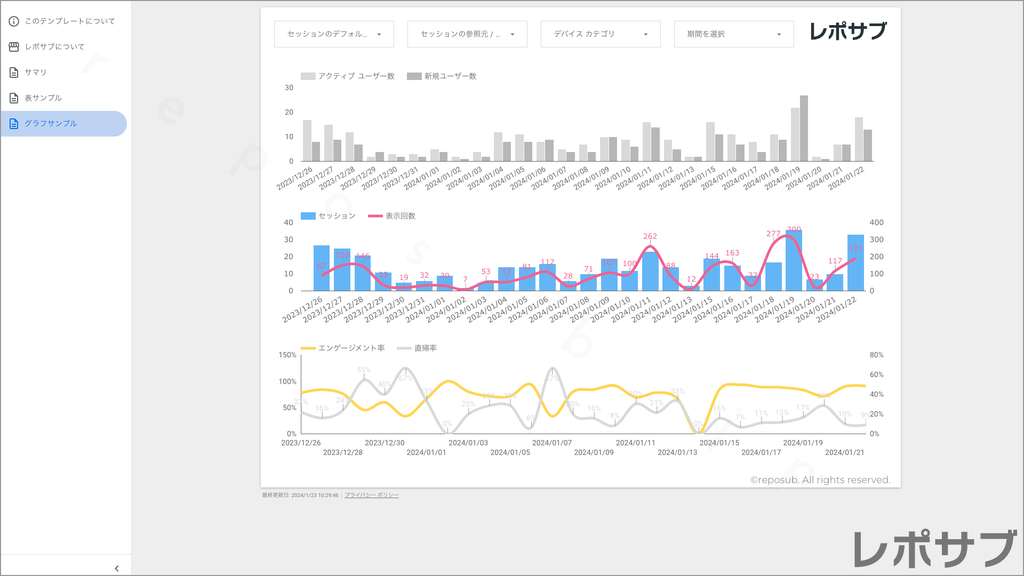The image size is (1024, 576).
Task: Open the 表サンプル page label in sidebar
Action: [x=43, y=98]
